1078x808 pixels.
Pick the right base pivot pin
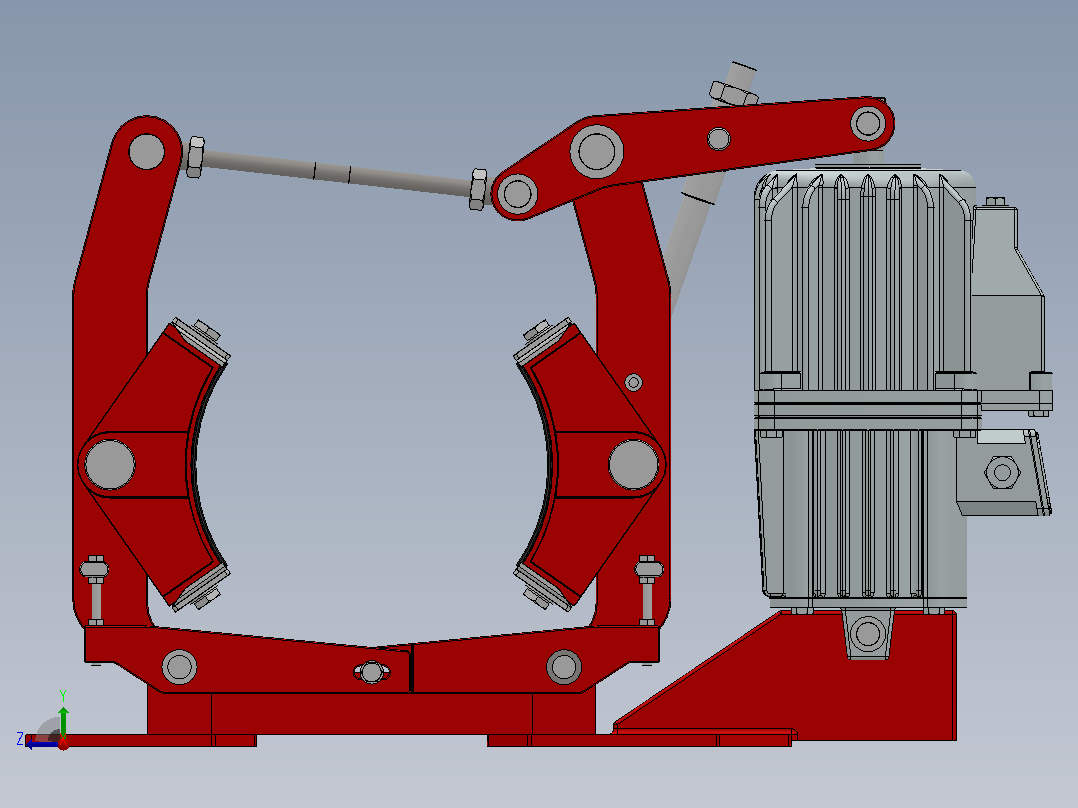tap(564, 666)
